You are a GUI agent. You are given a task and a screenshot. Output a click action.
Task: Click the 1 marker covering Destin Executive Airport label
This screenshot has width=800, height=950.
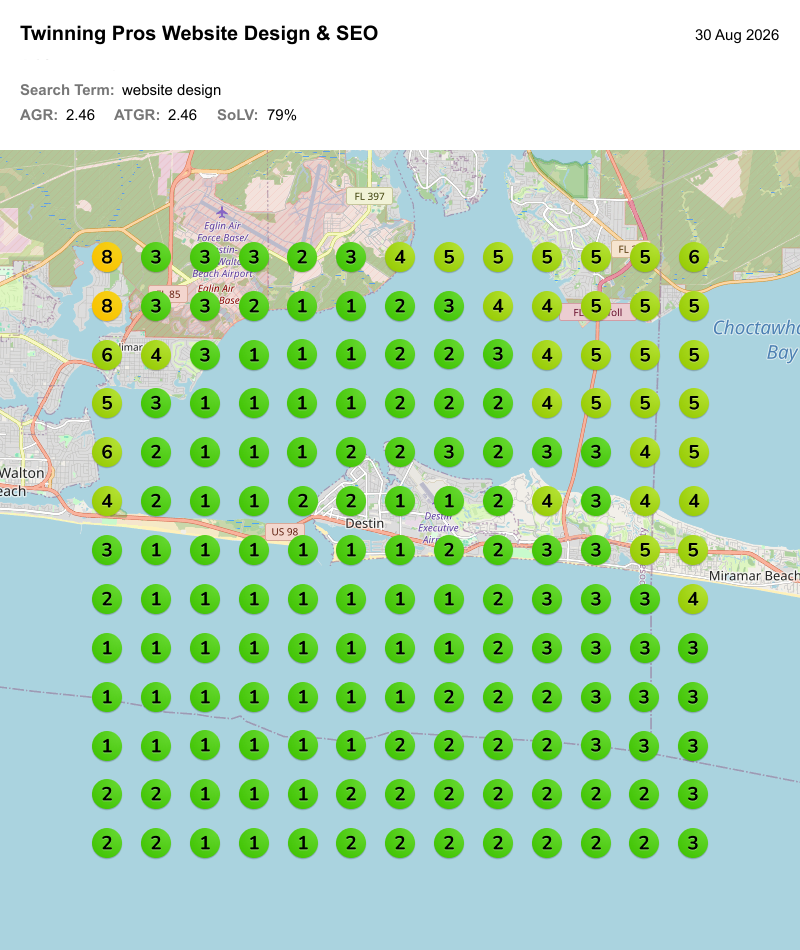click(x=448, y=501)
